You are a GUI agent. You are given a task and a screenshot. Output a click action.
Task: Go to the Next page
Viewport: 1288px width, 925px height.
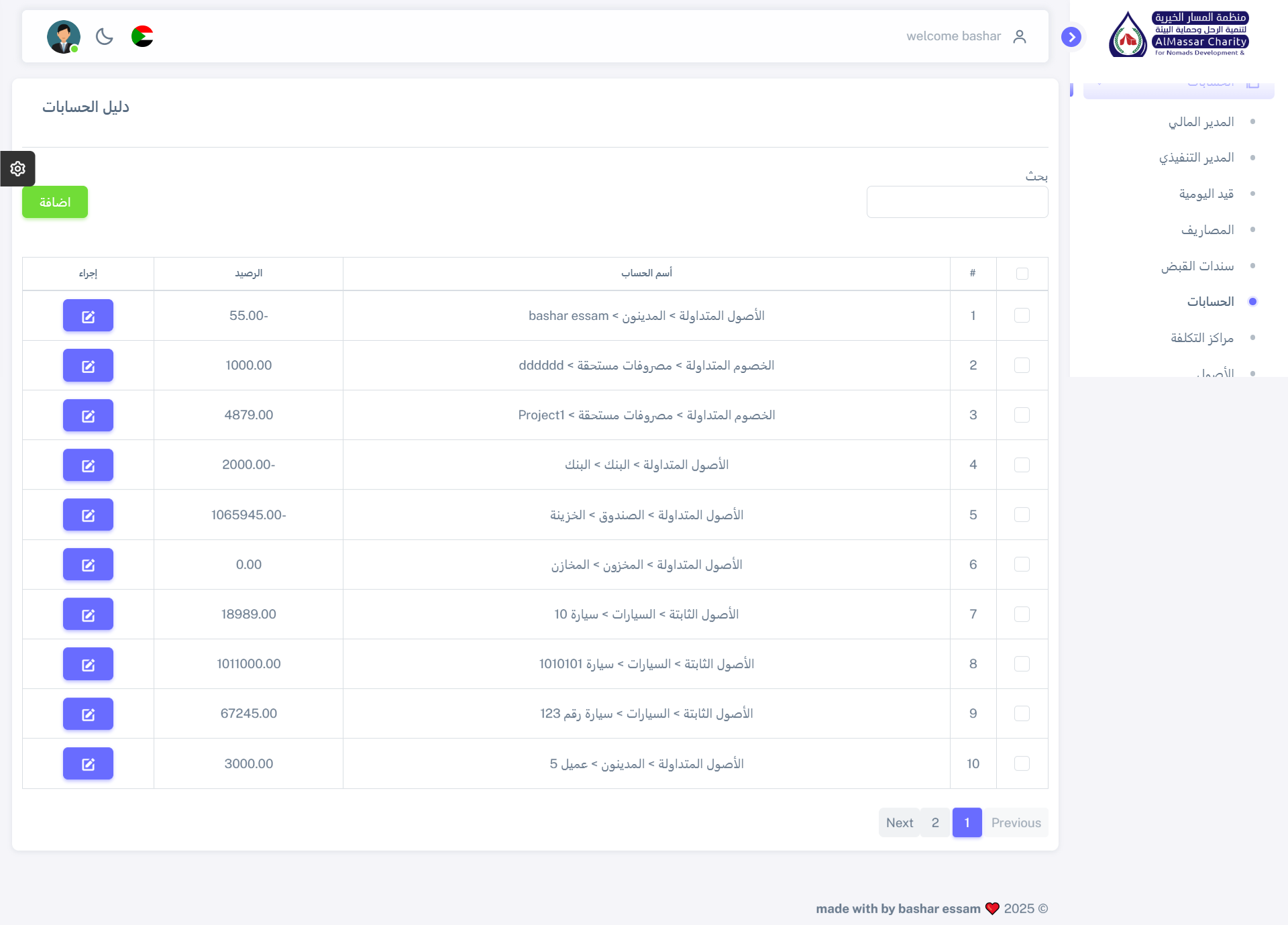coord(899,822)
